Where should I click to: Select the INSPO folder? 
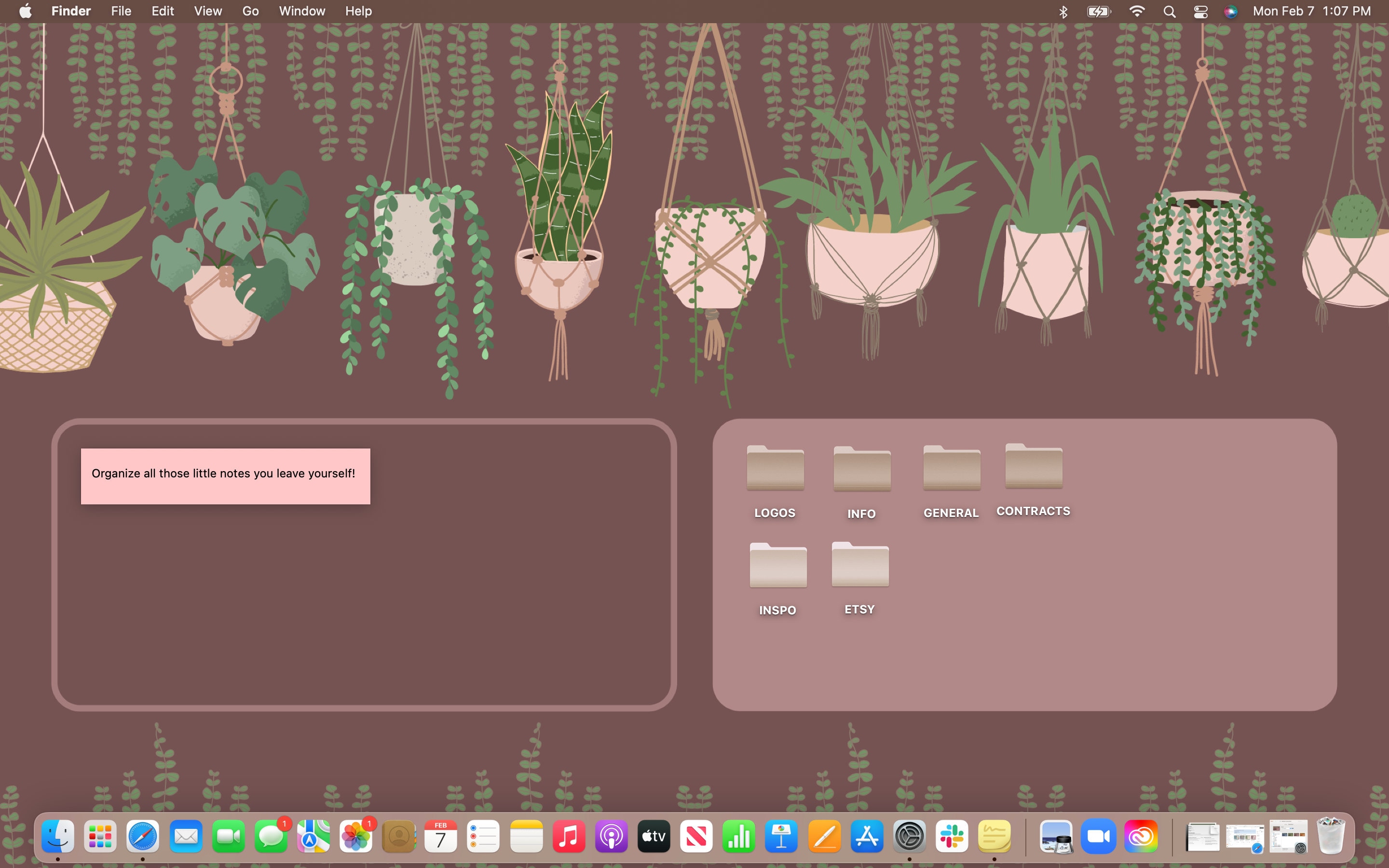click(x=778, y=579)
